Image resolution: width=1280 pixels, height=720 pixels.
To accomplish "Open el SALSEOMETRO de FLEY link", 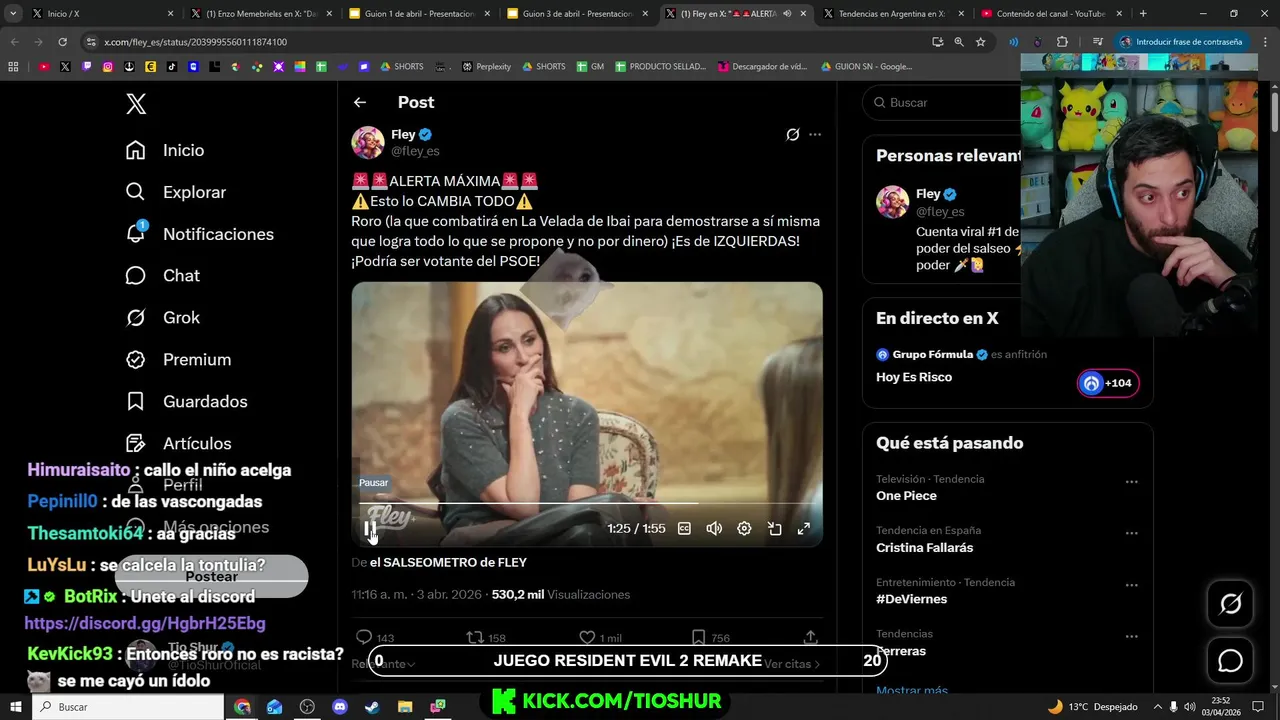I will [x=448, y=562].
